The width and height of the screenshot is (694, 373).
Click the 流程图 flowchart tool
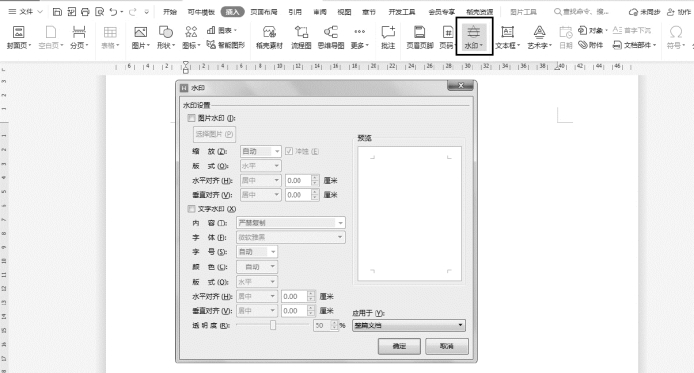(x=301, y=37)
